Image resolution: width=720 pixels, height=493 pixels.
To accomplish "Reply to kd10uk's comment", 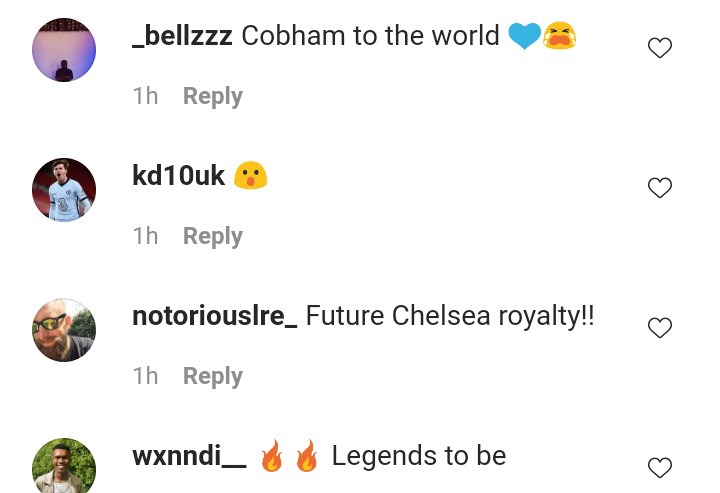I will coord(213,236).
